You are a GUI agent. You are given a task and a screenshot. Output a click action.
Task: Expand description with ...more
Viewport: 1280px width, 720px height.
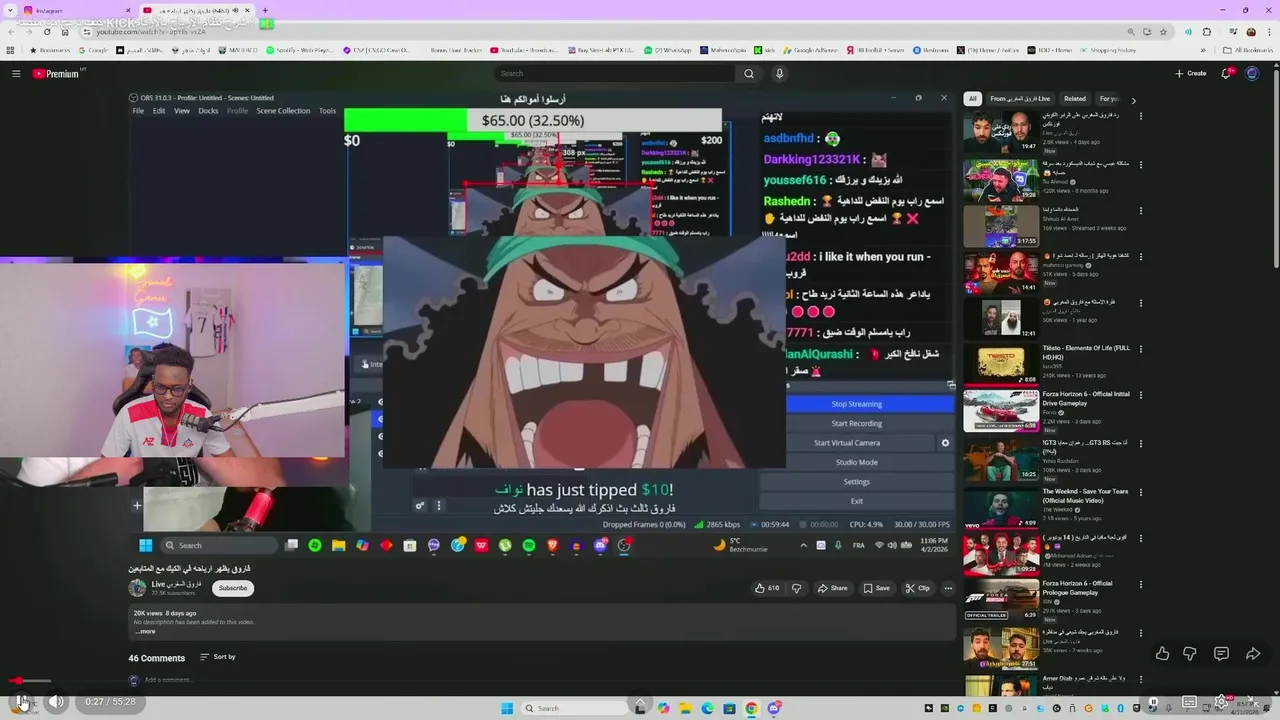click(x=145, y=631)
